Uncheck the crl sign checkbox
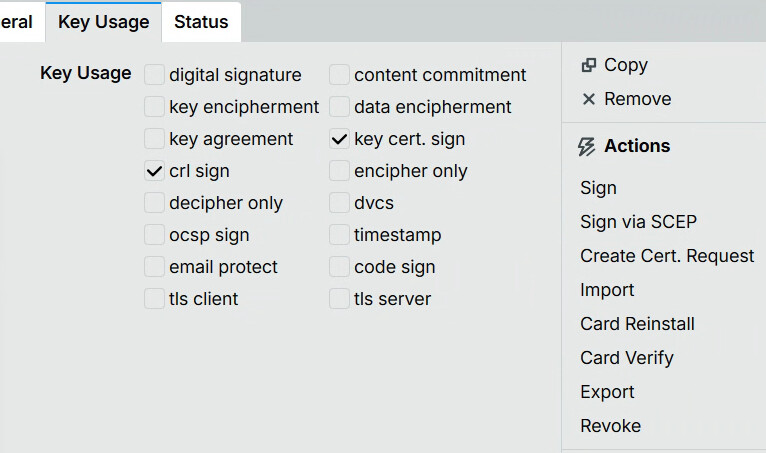Screen dimensions: 766x453 pyautogui.click(x=154, y=171)
